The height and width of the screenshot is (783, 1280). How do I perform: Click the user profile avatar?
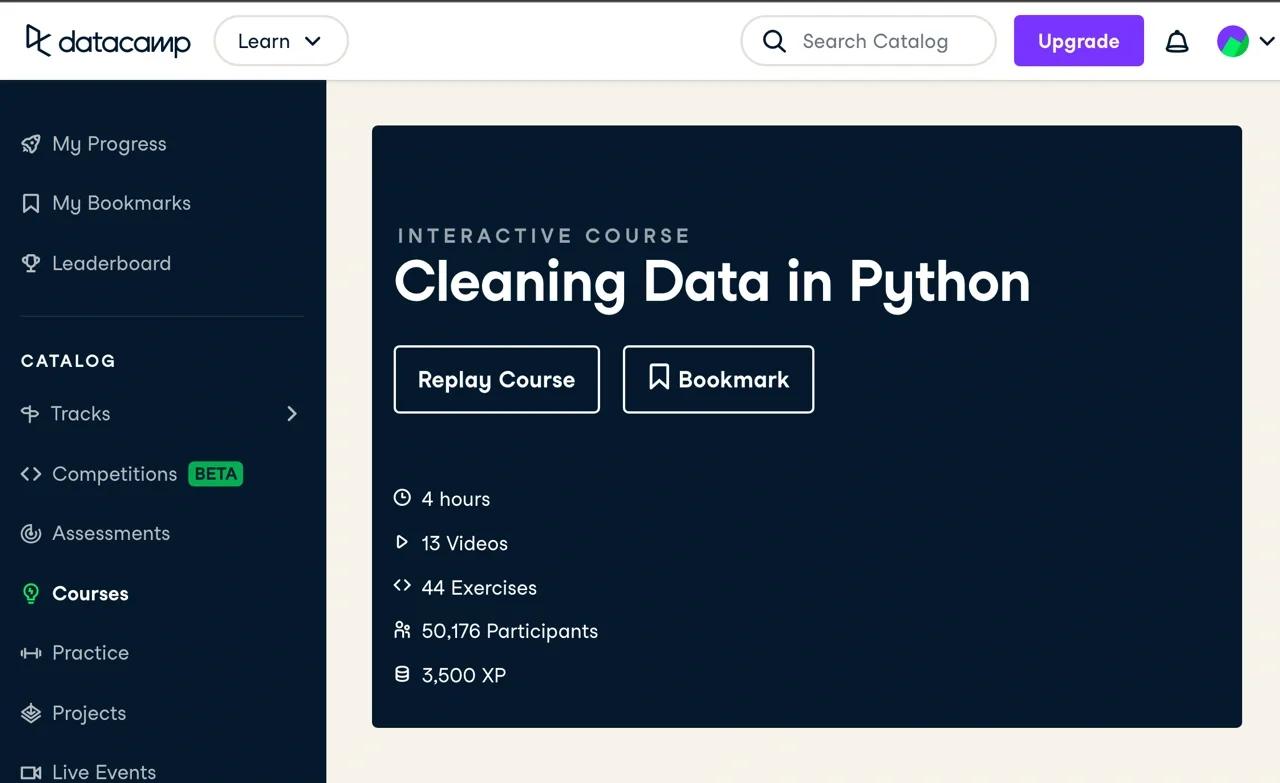[1232, 41]
